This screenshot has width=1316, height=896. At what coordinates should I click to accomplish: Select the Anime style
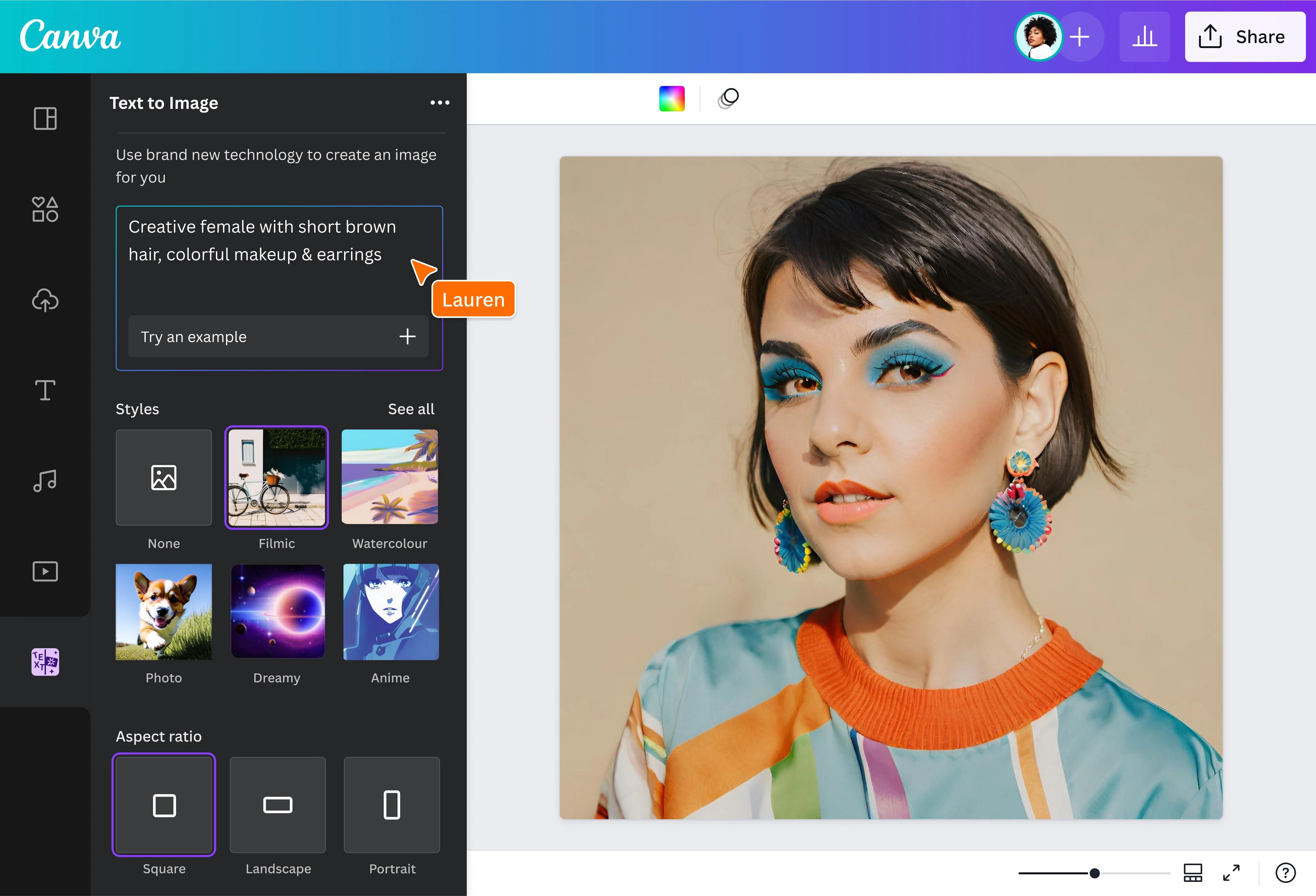pos(390,612)
